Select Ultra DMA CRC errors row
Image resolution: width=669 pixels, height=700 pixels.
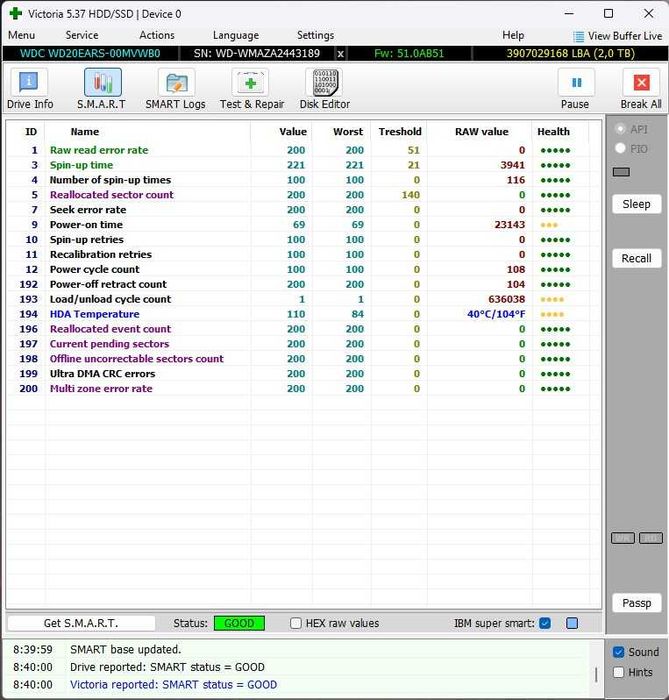[x=298, y=374]
